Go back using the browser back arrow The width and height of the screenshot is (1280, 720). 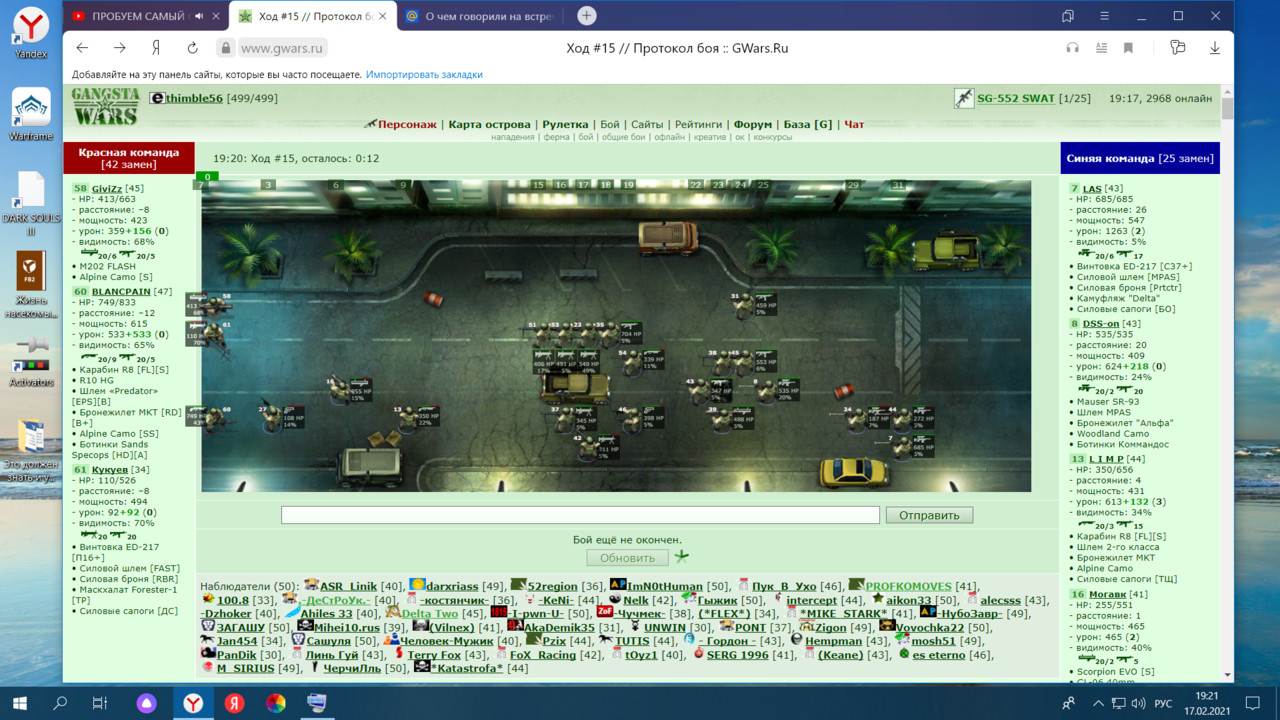[82, 48]
